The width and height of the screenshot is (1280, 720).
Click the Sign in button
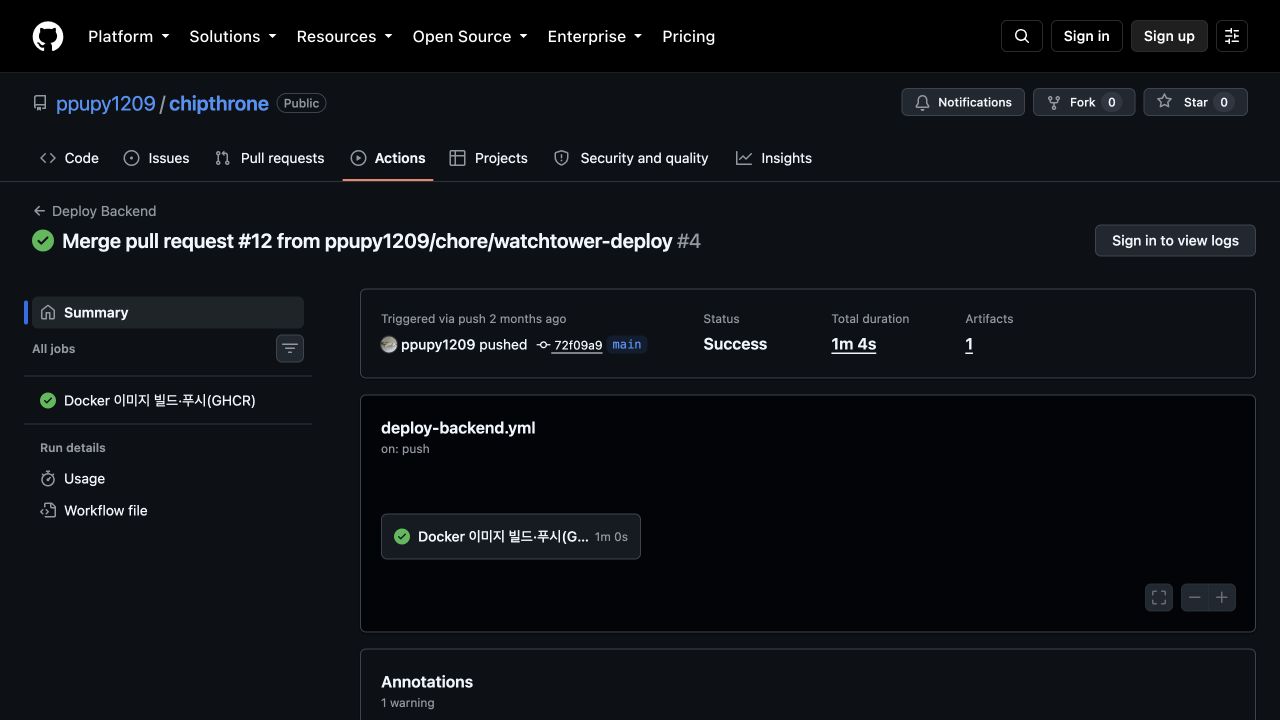point(1087,36)
